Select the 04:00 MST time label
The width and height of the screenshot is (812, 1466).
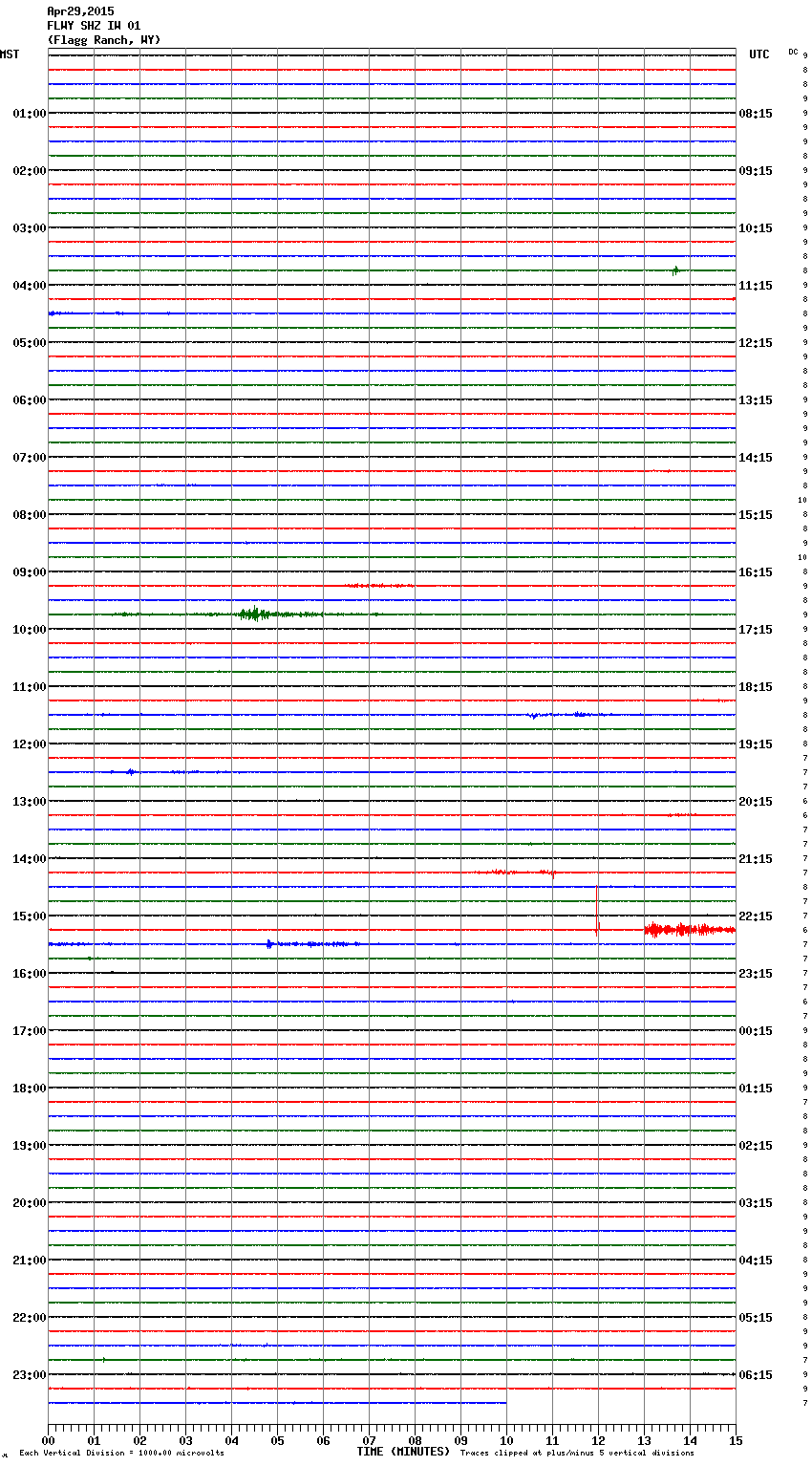(x=30, y=286)
